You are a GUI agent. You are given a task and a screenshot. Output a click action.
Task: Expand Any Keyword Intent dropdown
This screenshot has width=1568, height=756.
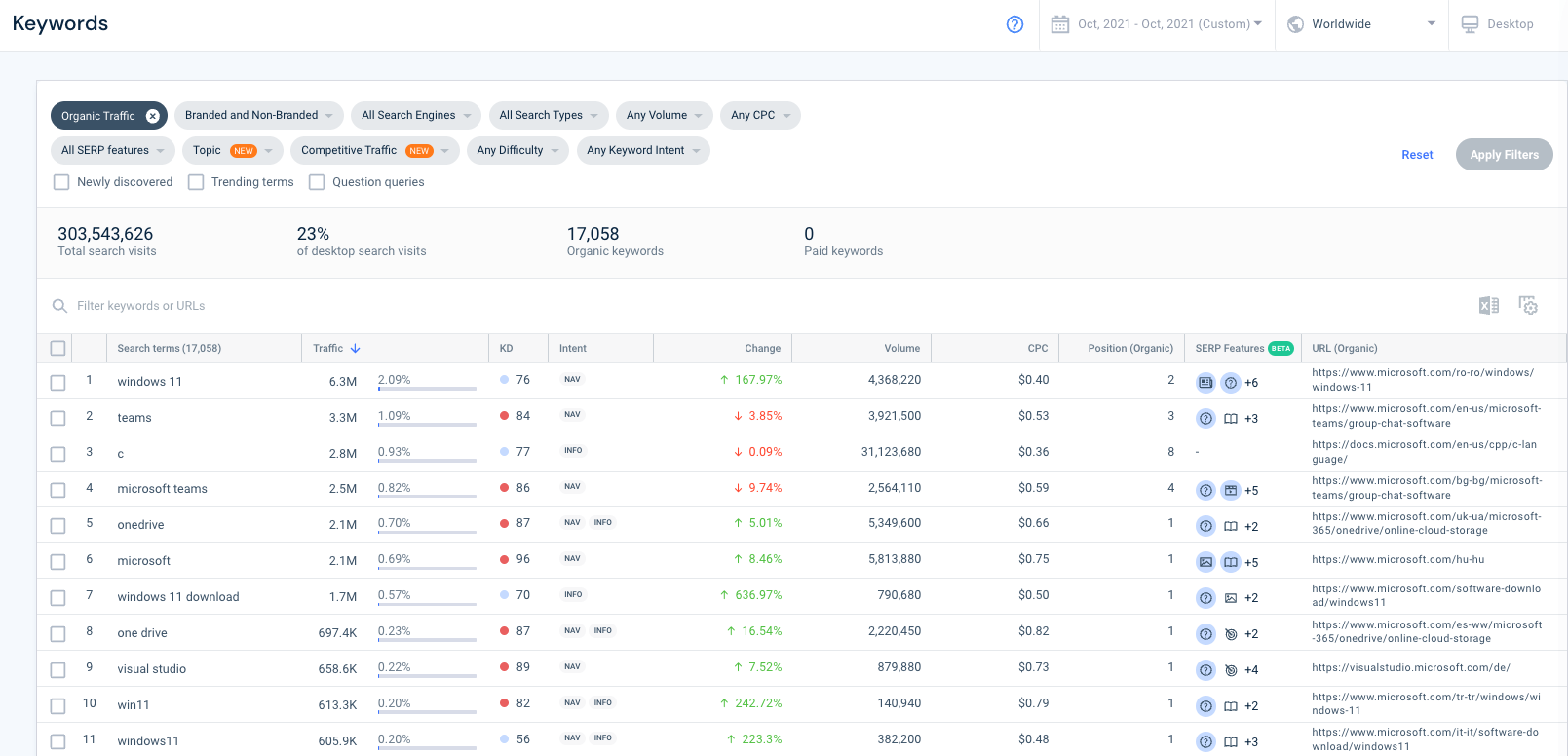(x=643, y=150)
